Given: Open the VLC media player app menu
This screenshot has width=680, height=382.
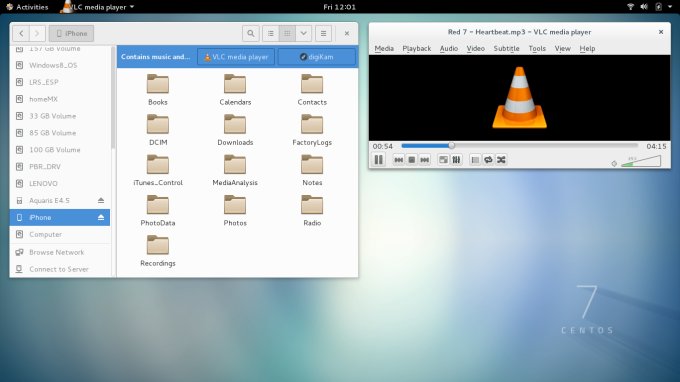Looking at the screenshot, I should 99,7.
